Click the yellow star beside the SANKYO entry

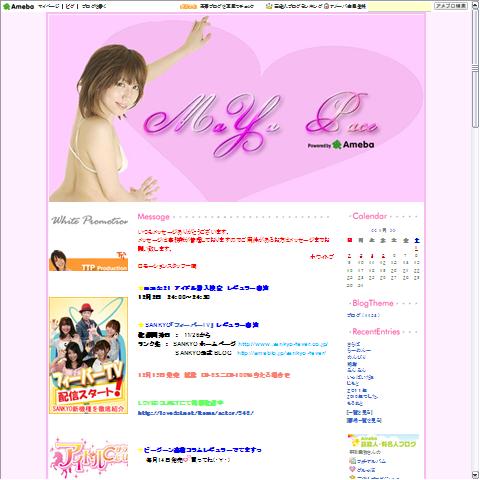(141, 325)
